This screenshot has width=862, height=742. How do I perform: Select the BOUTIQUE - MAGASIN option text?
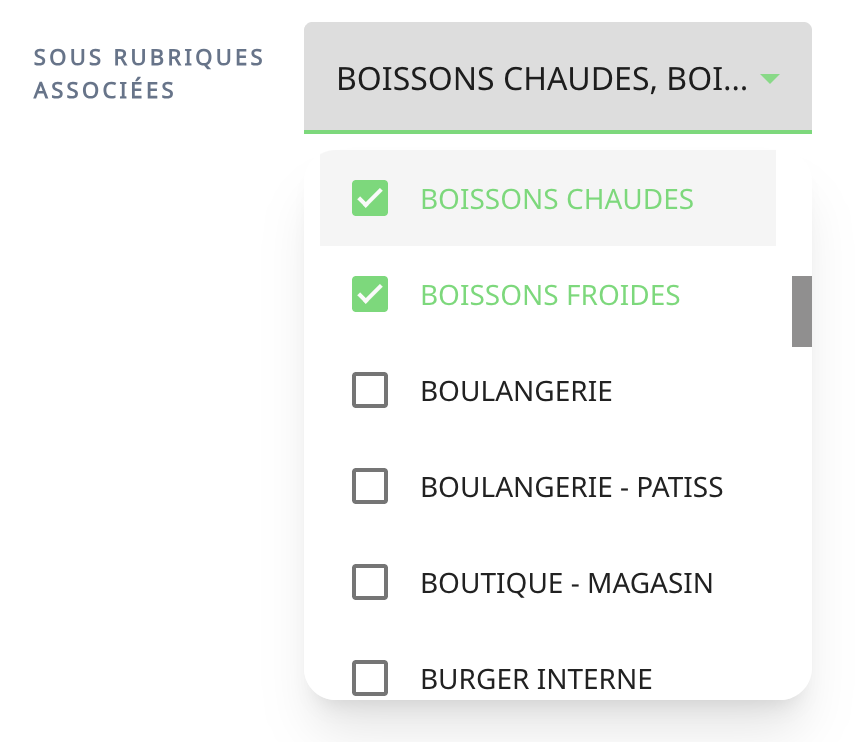tap(566, 583)
